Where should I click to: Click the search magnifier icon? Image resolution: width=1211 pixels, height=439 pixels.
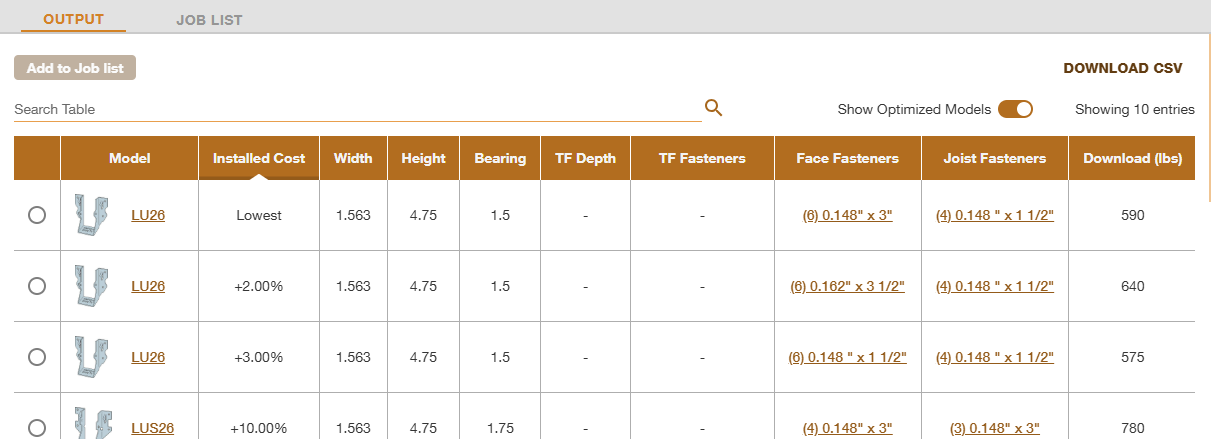click(713, 108)
